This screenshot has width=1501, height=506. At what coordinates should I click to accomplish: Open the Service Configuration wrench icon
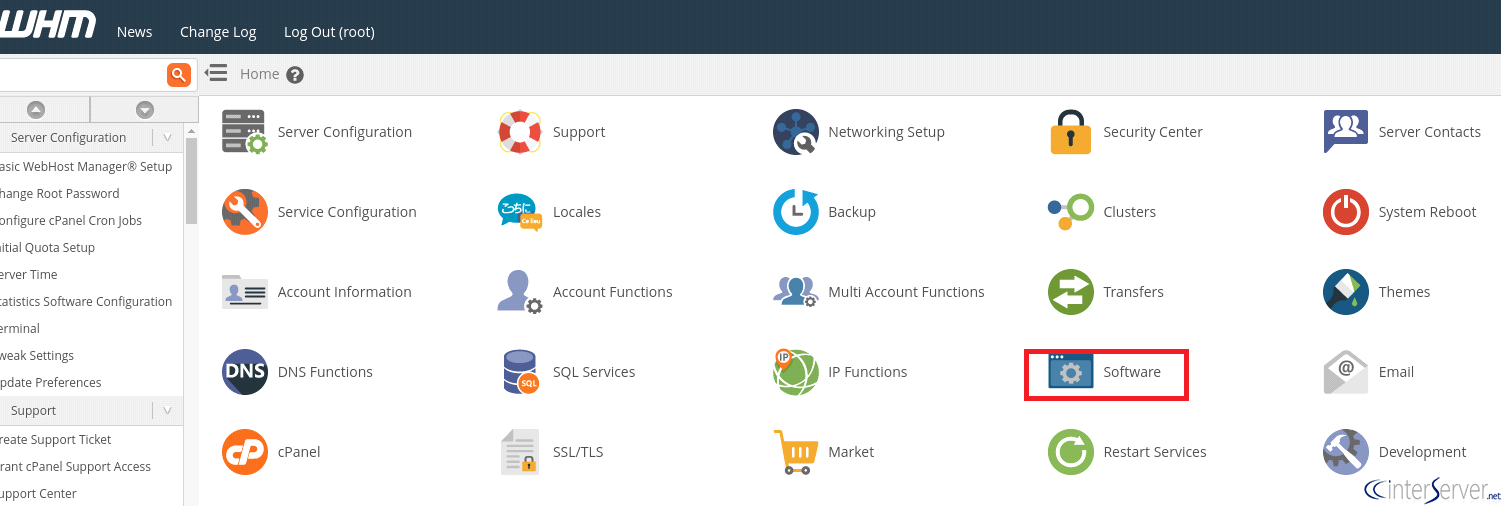coord(245,212)
